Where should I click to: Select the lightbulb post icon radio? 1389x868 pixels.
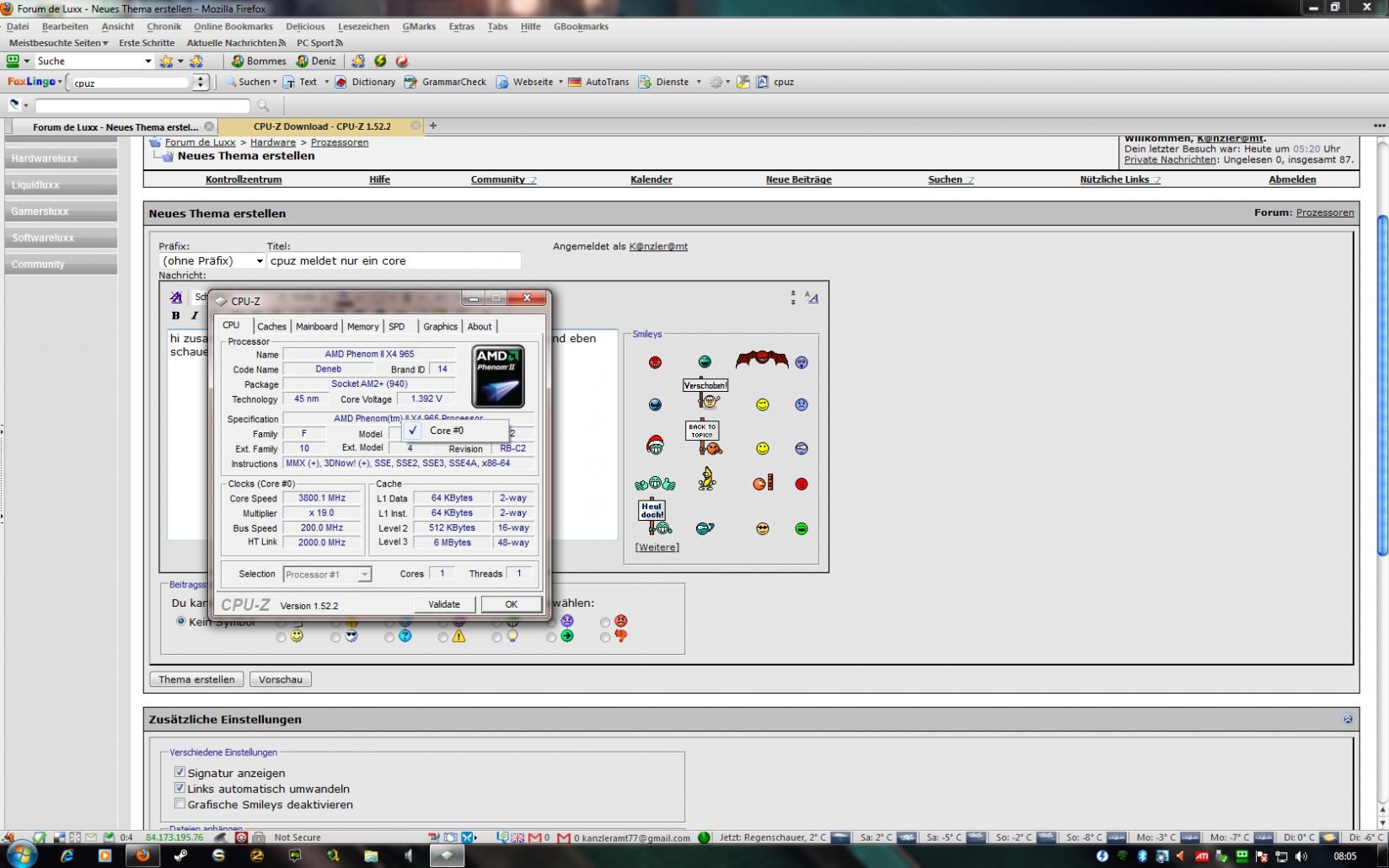tap(497, 637)
